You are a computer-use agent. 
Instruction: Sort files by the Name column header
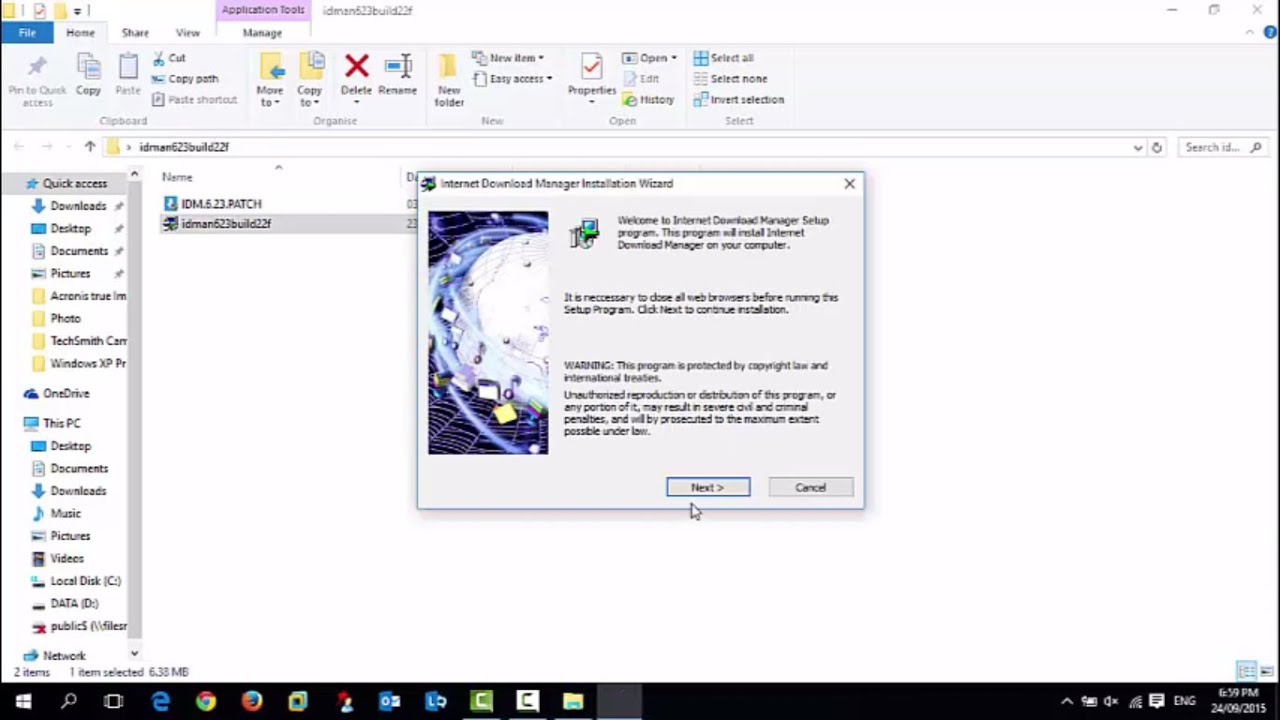point(177,177)
